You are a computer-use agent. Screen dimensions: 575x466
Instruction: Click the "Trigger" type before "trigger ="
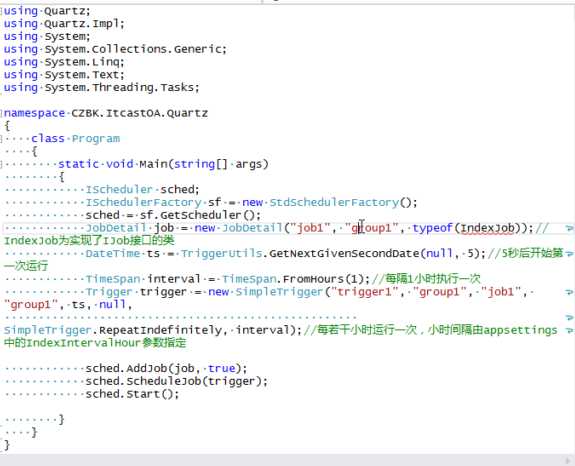tap(109, 292)
